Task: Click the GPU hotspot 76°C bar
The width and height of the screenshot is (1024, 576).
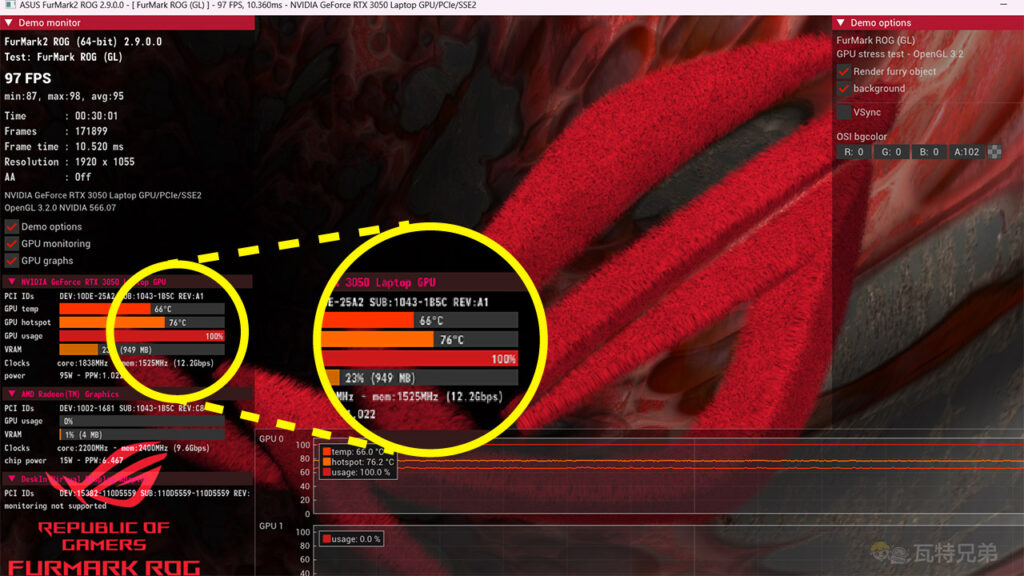Action: 142,323
